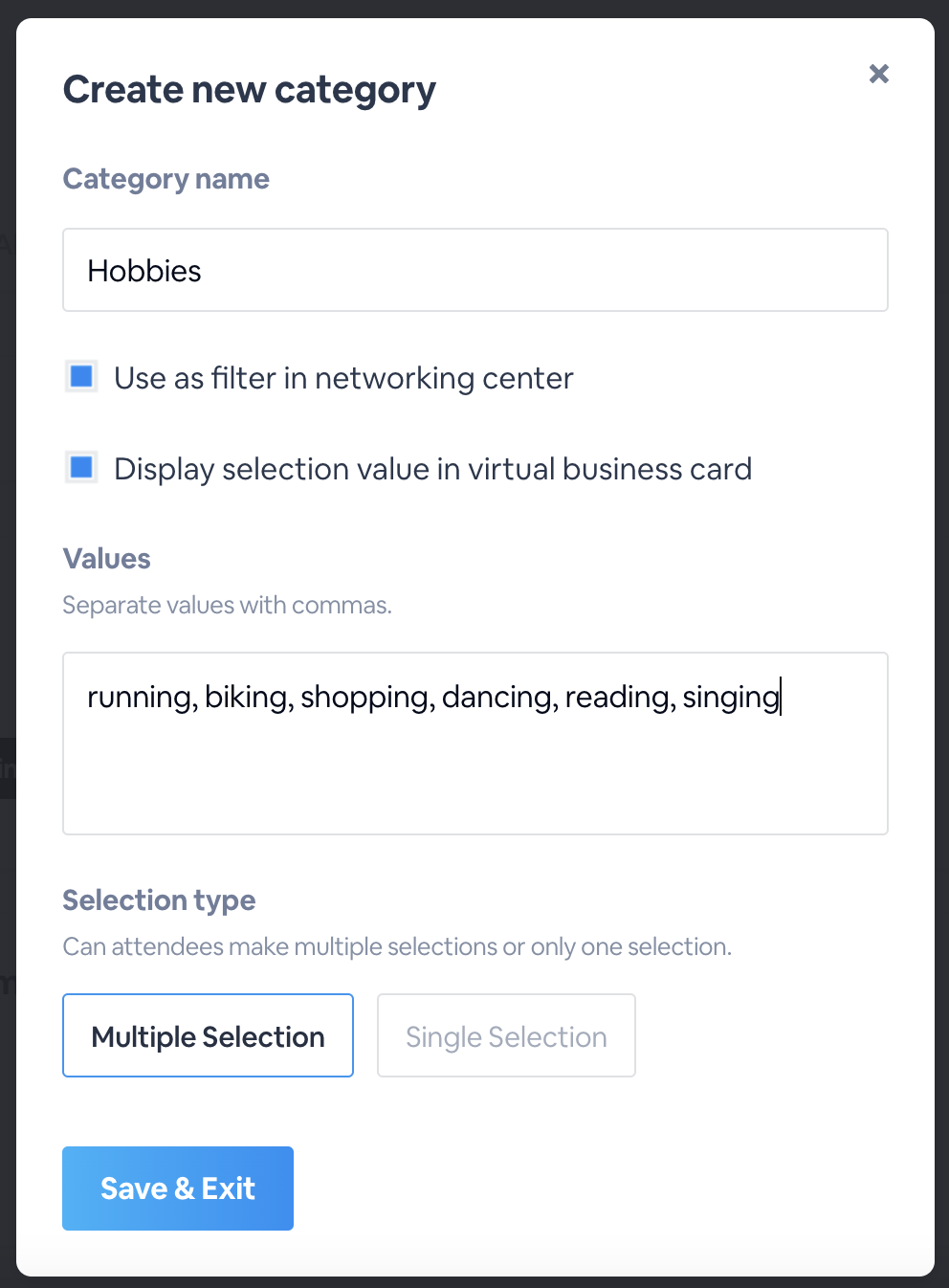The image size is (949, 1288).
Task: Place cursor on 'singing' in values
Action: tap(730, 698)
